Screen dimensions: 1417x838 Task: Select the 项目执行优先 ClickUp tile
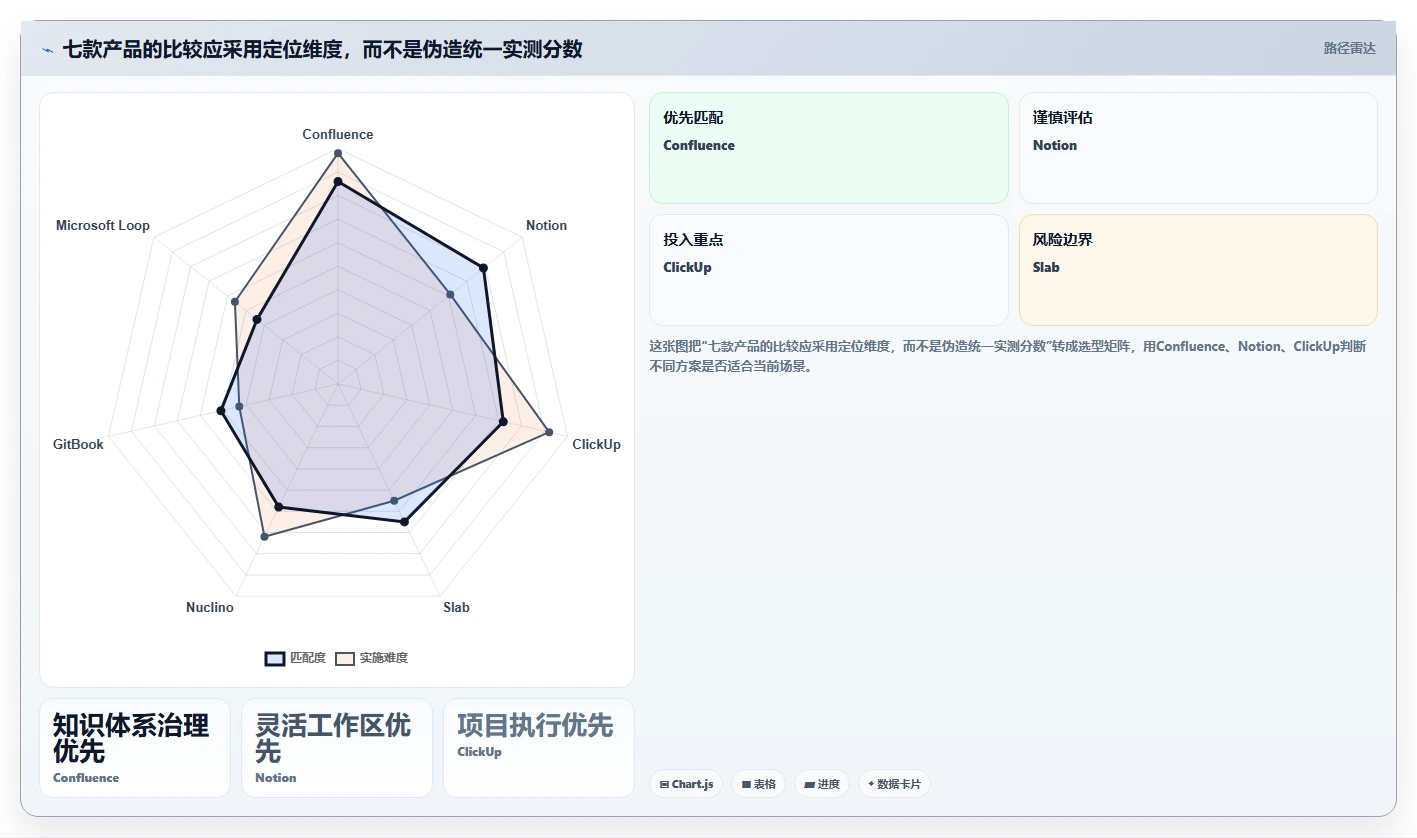pyautogui.click(x=539, y=748)
